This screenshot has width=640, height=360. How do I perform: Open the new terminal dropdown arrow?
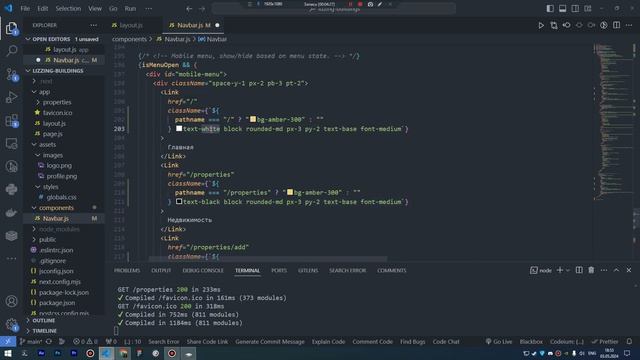coord(567,270)
